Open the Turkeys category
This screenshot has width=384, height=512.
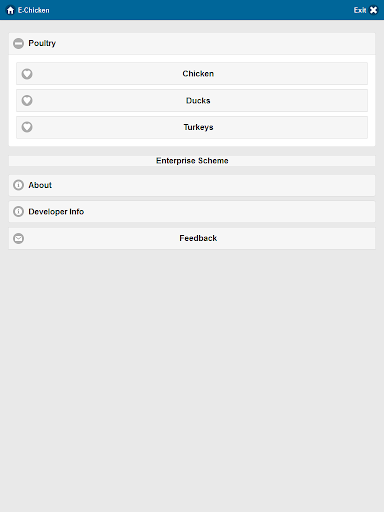point(192,127)
